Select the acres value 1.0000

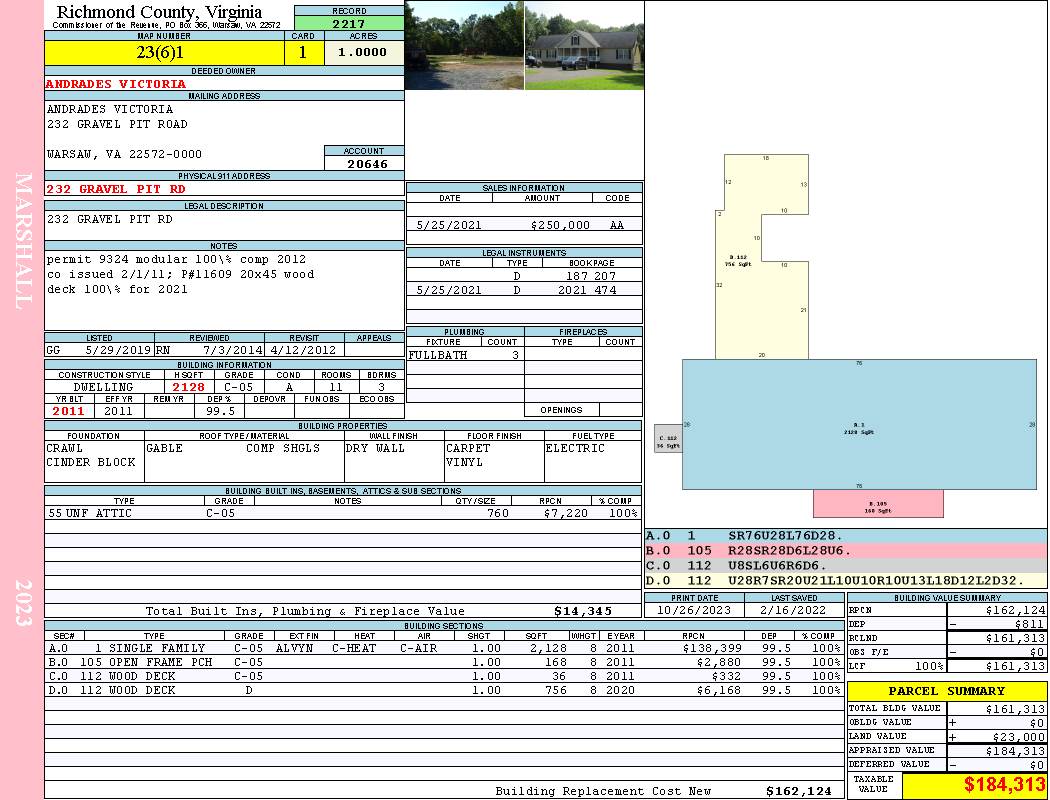click(x=362, y=53)
